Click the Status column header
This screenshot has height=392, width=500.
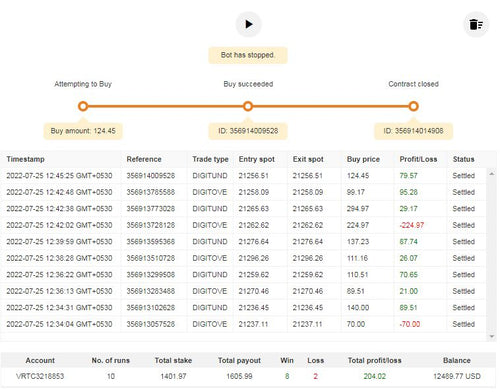(x=463, y=159)
